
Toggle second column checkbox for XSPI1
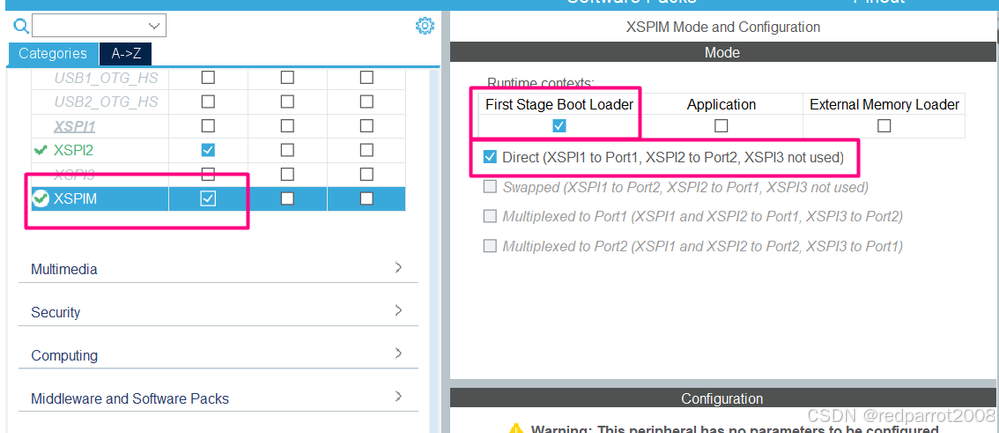tap(287, 126)
